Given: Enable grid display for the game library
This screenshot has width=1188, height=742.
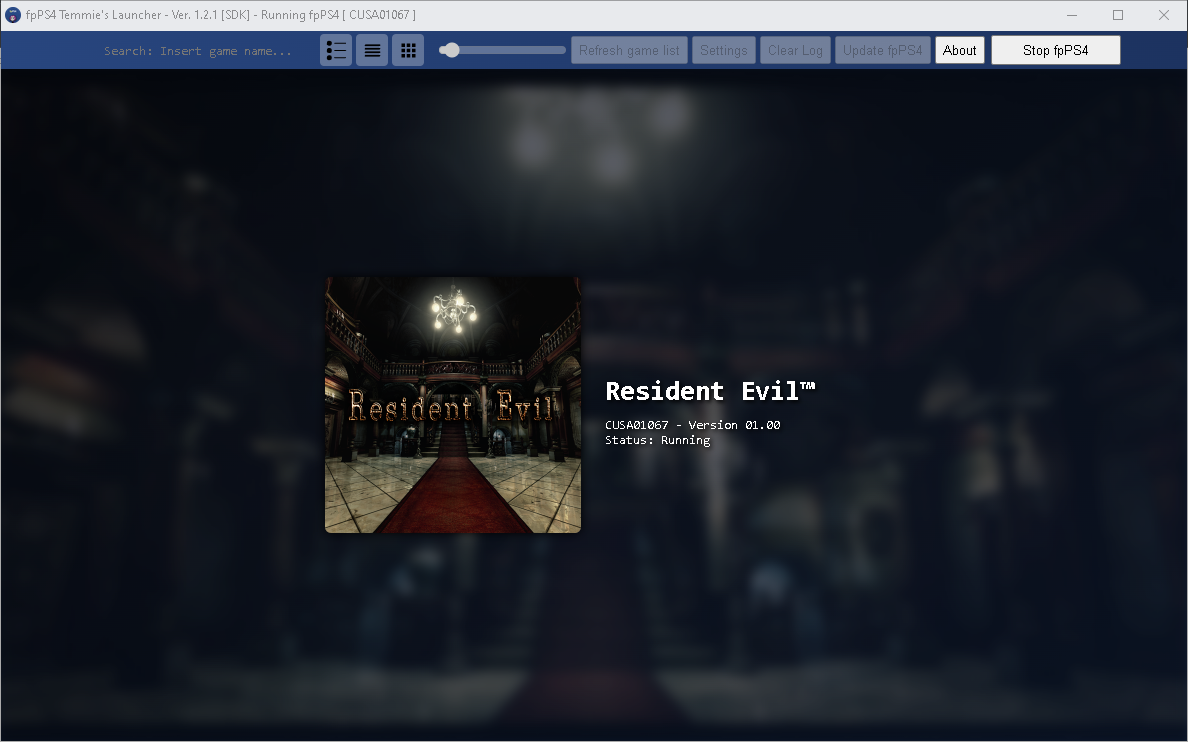Looking at the screenshot, I should click(x=407, y=49).
